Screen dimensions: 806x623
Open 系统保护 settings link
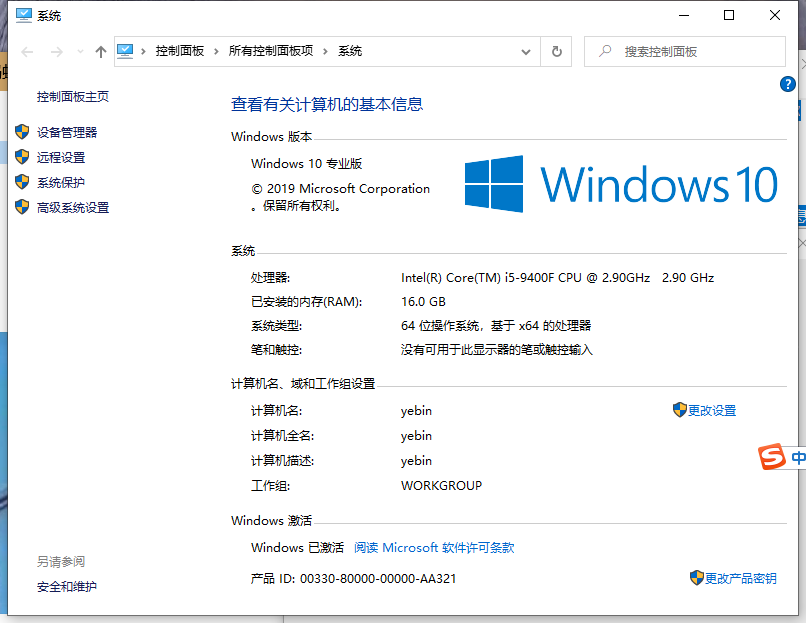point(61,182)
